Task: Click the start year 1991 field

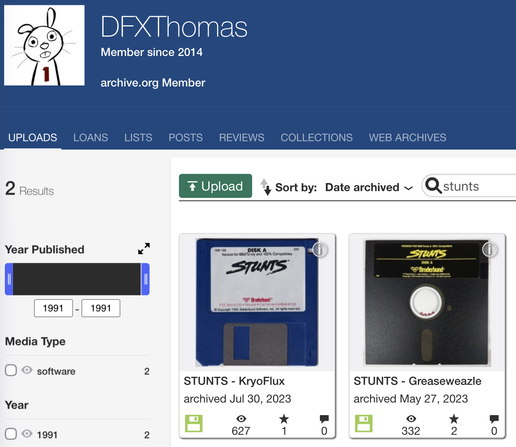Action: (53, 308)
